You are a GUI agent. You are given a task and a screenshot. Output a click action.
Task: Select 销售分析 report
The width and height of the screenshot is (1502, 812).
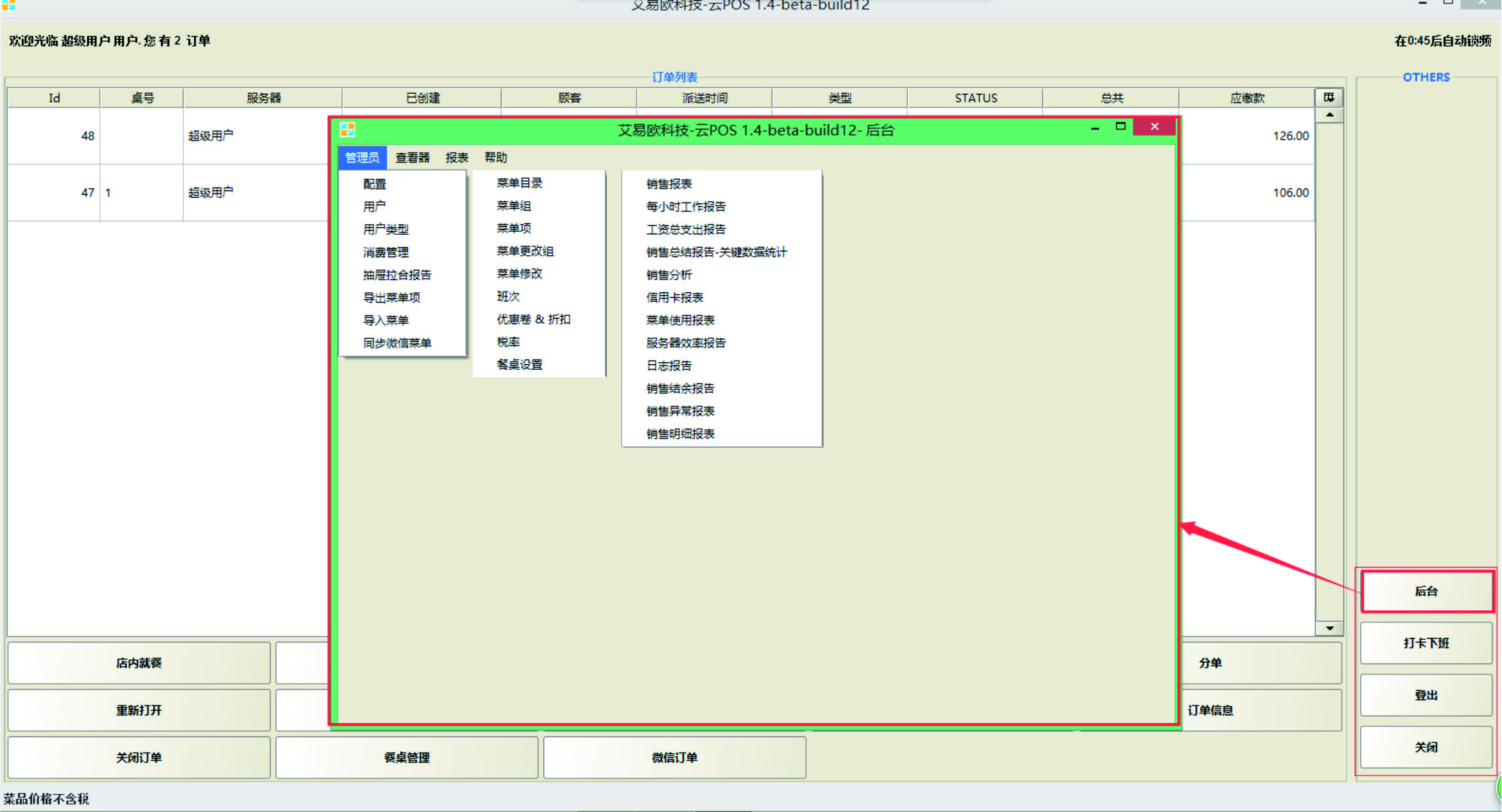[669, 275]
